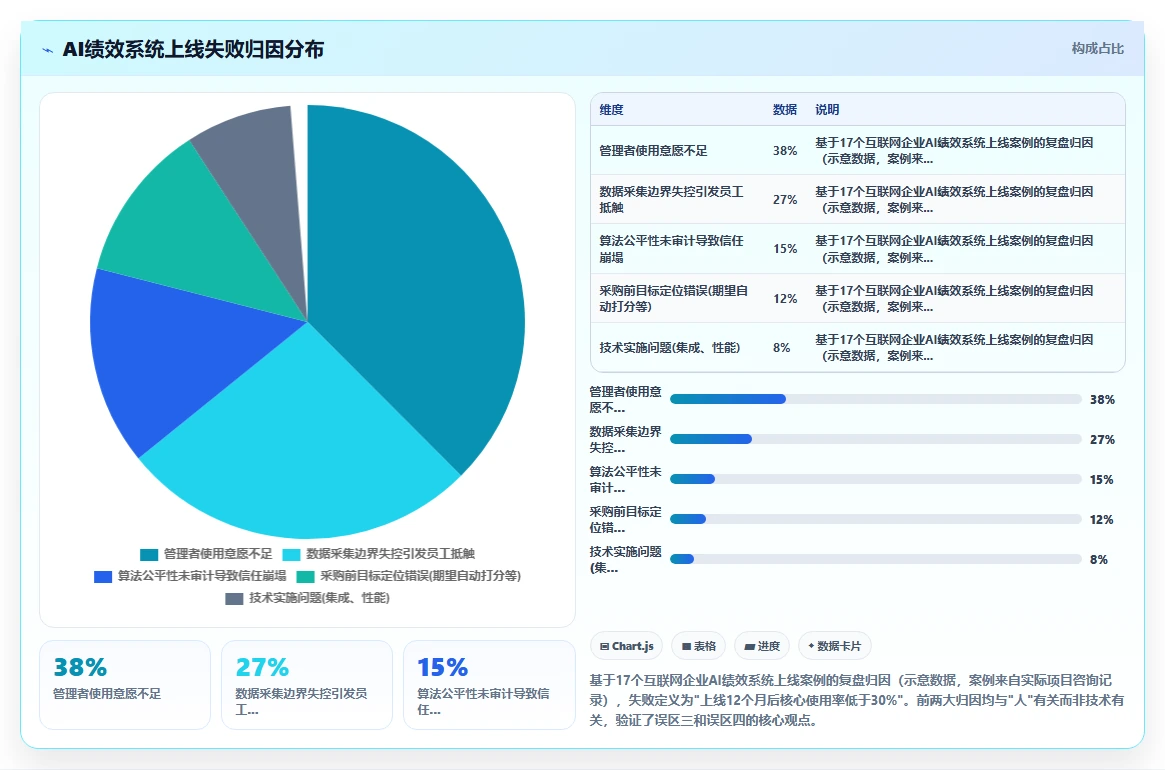Toggle legend swatch for 采购前目标定位错误
This screenshot has height=770, width=1165.
pyautogui.click(x=305, y=577)
